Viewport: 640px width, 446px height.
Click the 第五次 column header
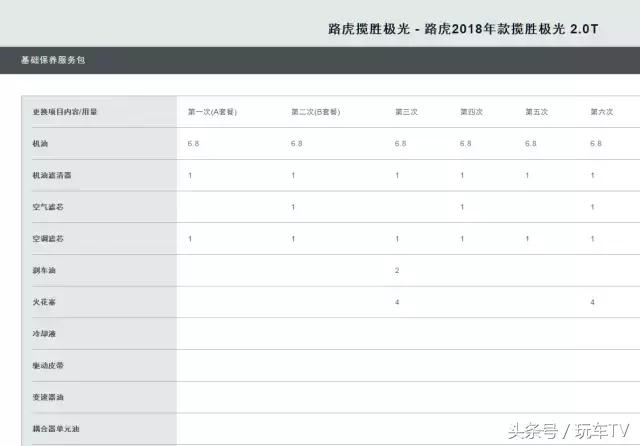(x=536, y=112)
